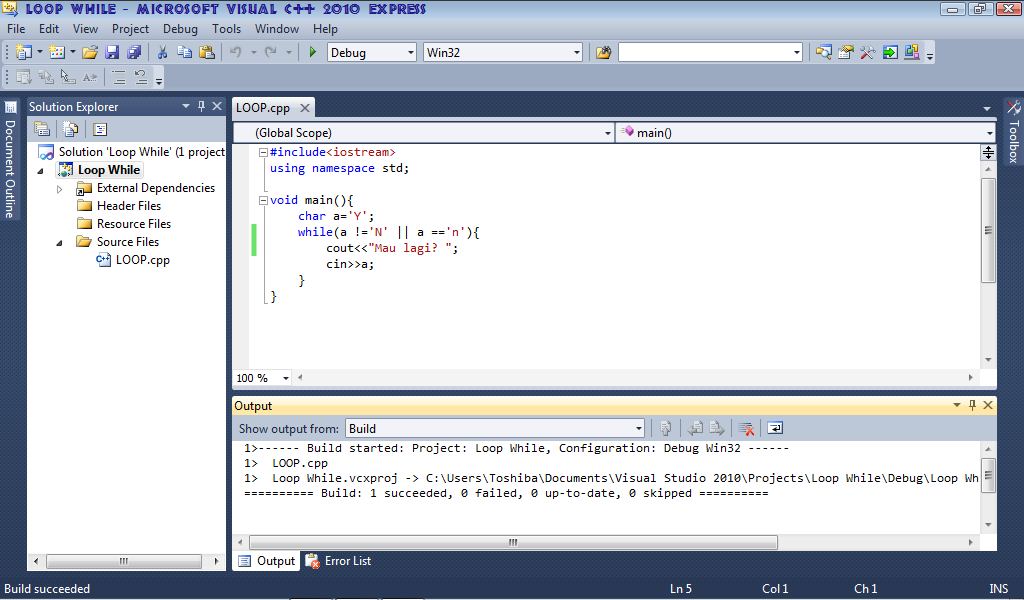
Task: Open the Document Outline side tab
Action: (x=10, y=161)
